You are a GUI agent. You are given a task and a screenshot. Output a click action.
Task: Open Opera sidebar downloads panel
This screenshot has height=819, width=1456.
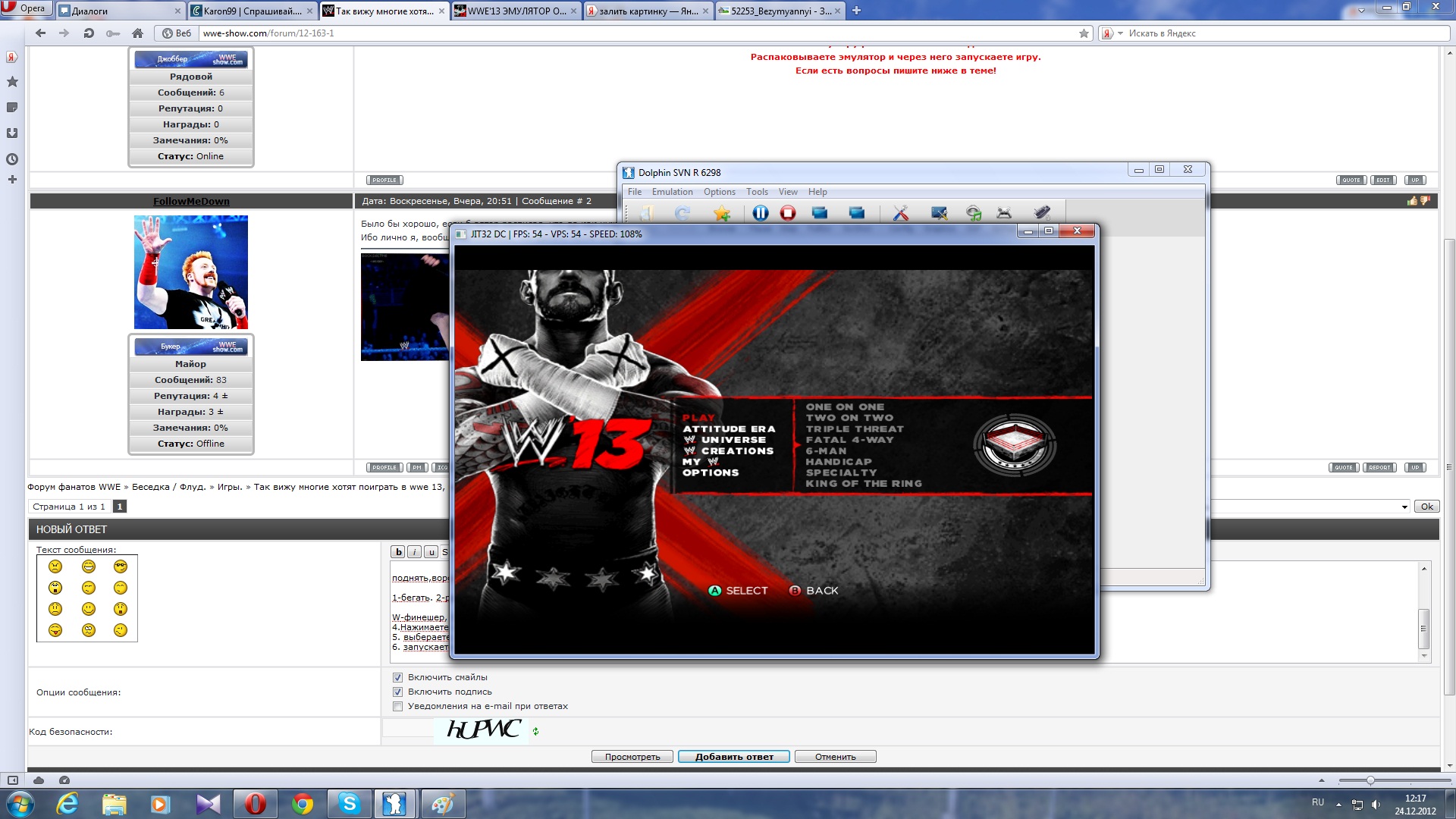click(12, 133)
